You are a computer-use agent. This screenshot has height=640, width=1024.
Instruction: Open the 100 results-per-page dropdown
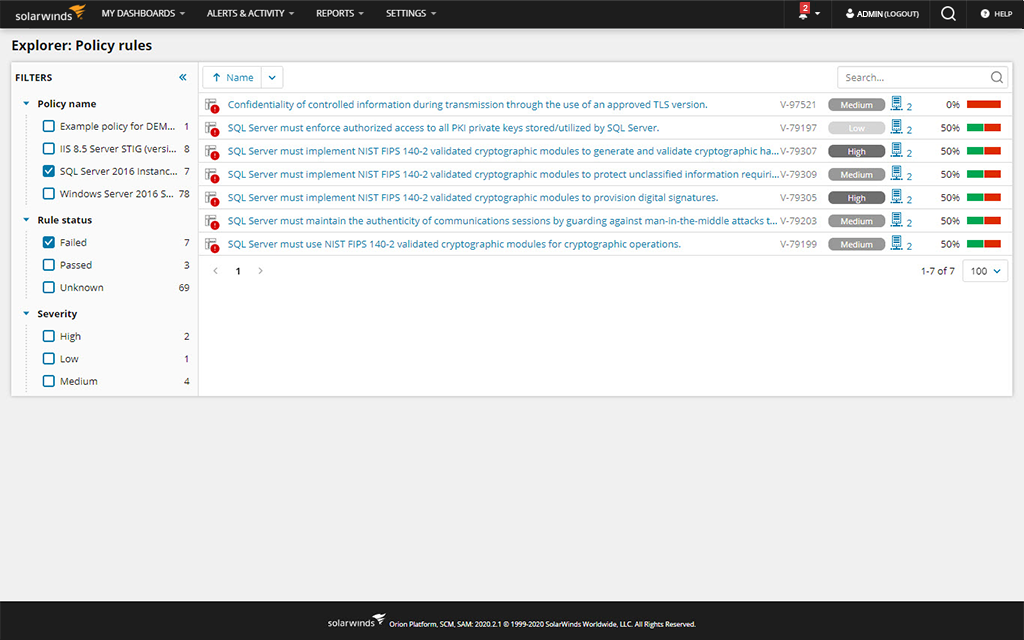(x=984, y=270)
